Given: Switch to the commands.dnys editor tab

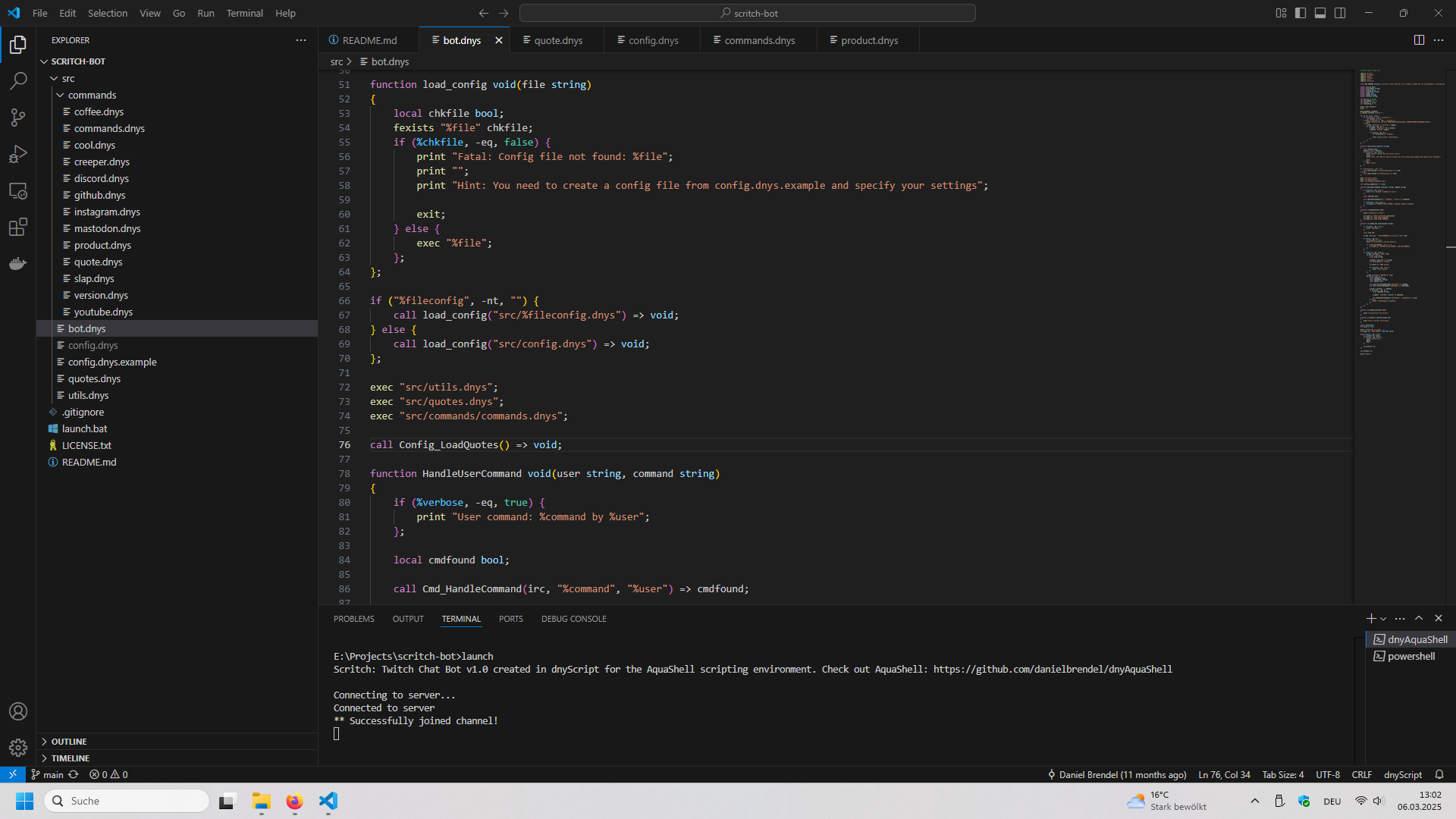Looking at the screenshot, I should [759, 40].
